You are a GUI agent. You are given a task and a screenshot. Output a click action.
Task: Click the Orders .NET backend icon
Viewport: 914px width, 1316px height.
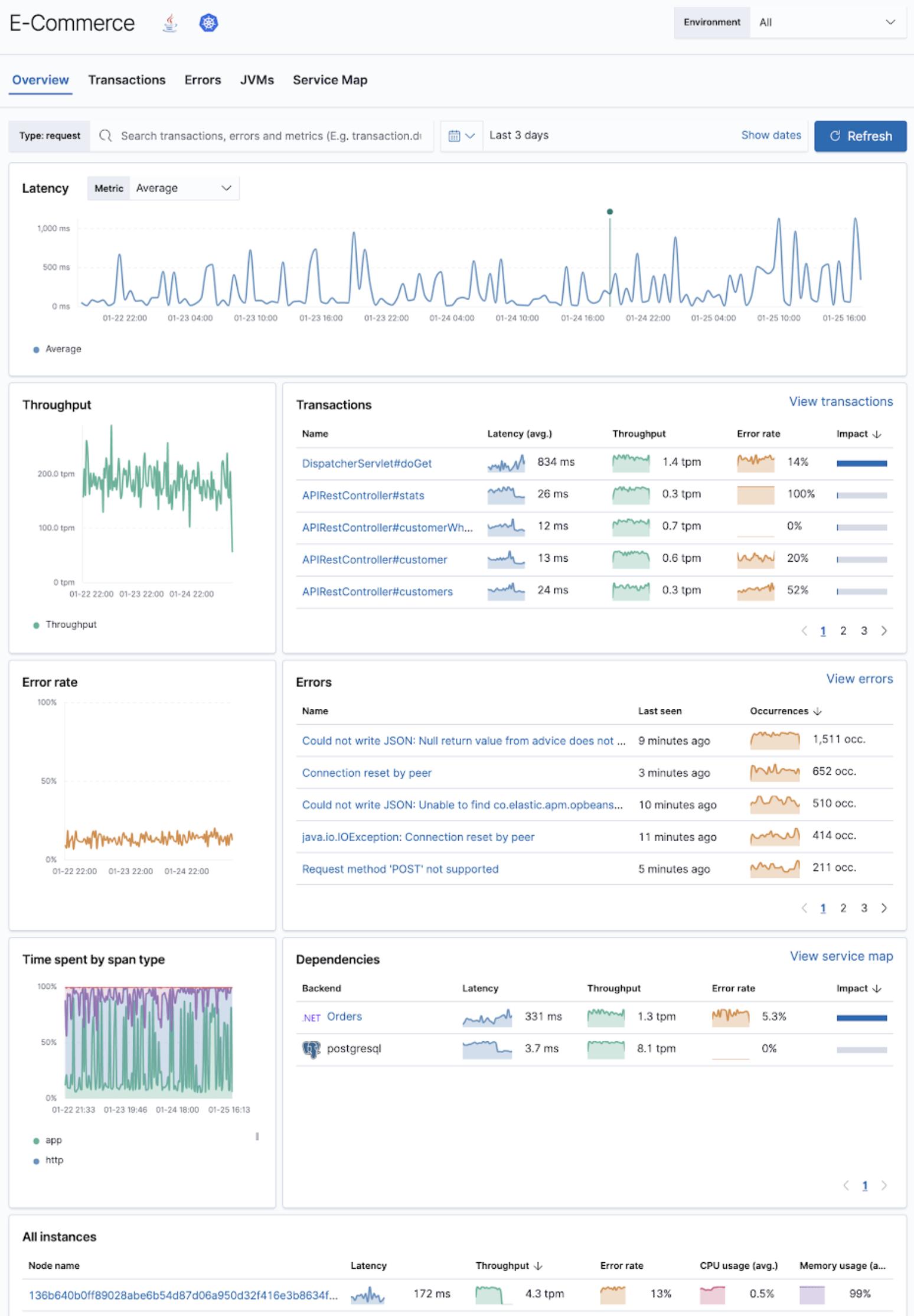pyautogui.click(x=311, y=1017)
